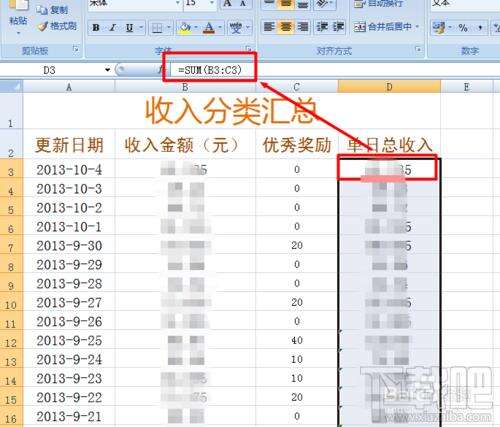Open the fill color dropdown arrow

click(x=196, y=28)
